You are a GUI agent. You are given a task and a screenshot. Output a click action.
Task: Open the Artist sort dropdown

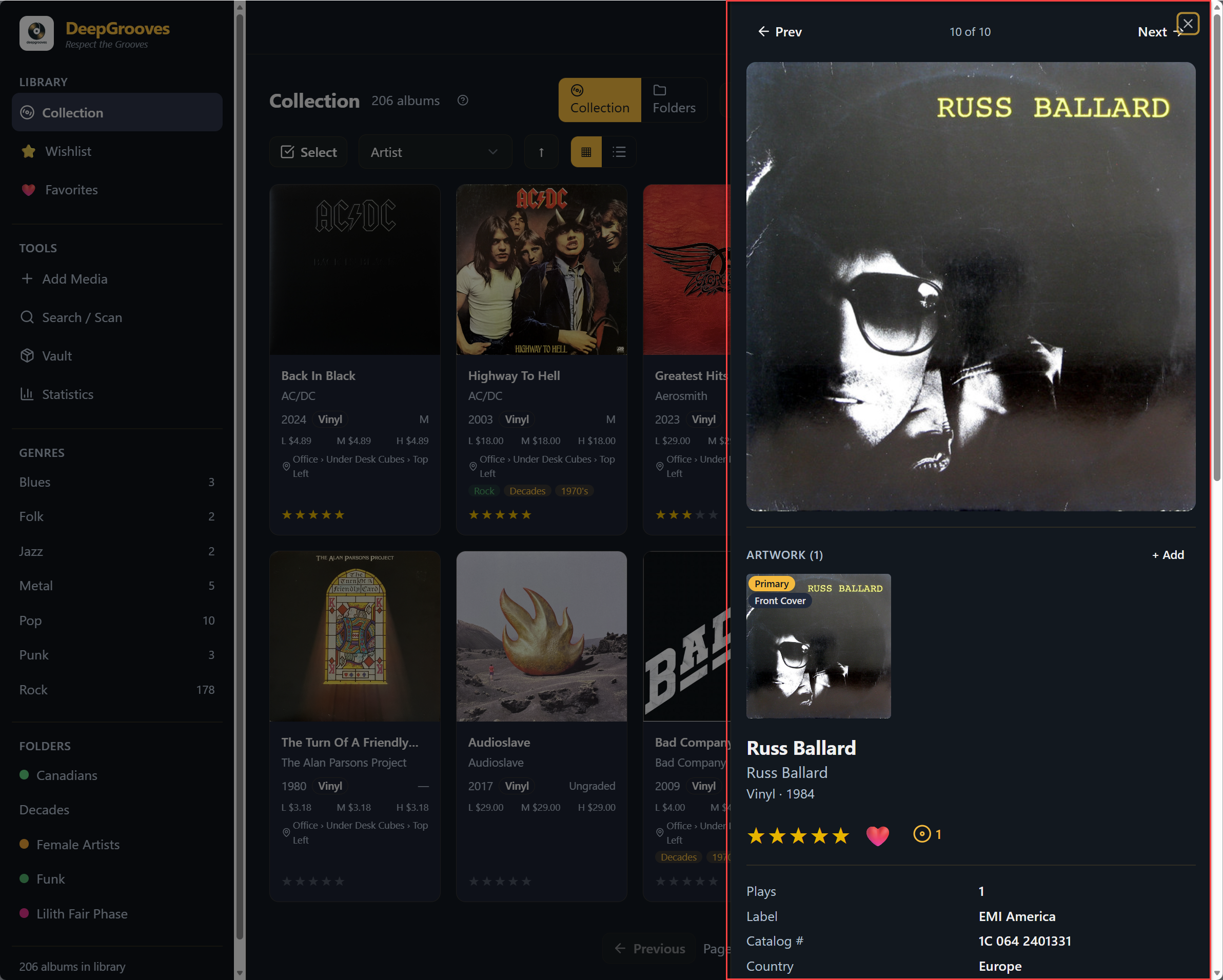tap(435, 151)
